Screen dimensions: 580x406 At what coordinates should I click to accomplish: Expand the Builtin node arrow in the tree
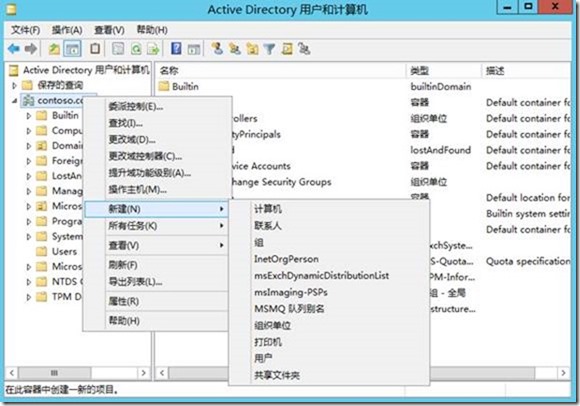tap(28, 116)
